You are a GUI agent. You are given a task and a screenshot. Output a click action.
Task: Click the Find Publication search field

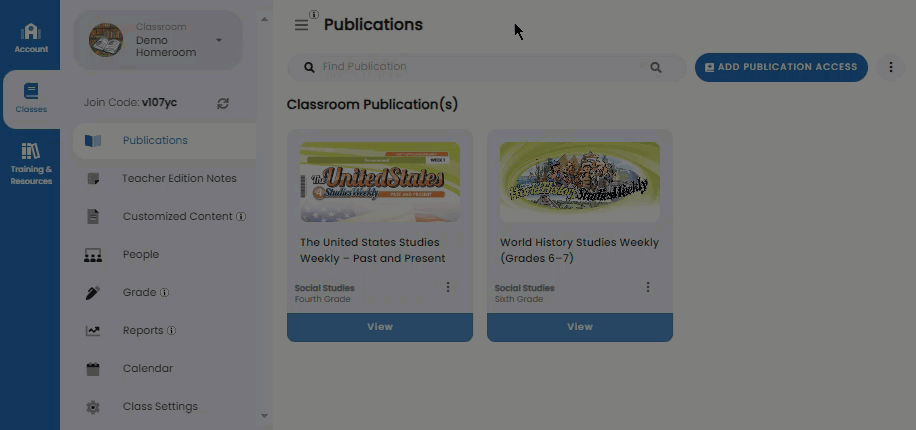click(x=487, y=68)
